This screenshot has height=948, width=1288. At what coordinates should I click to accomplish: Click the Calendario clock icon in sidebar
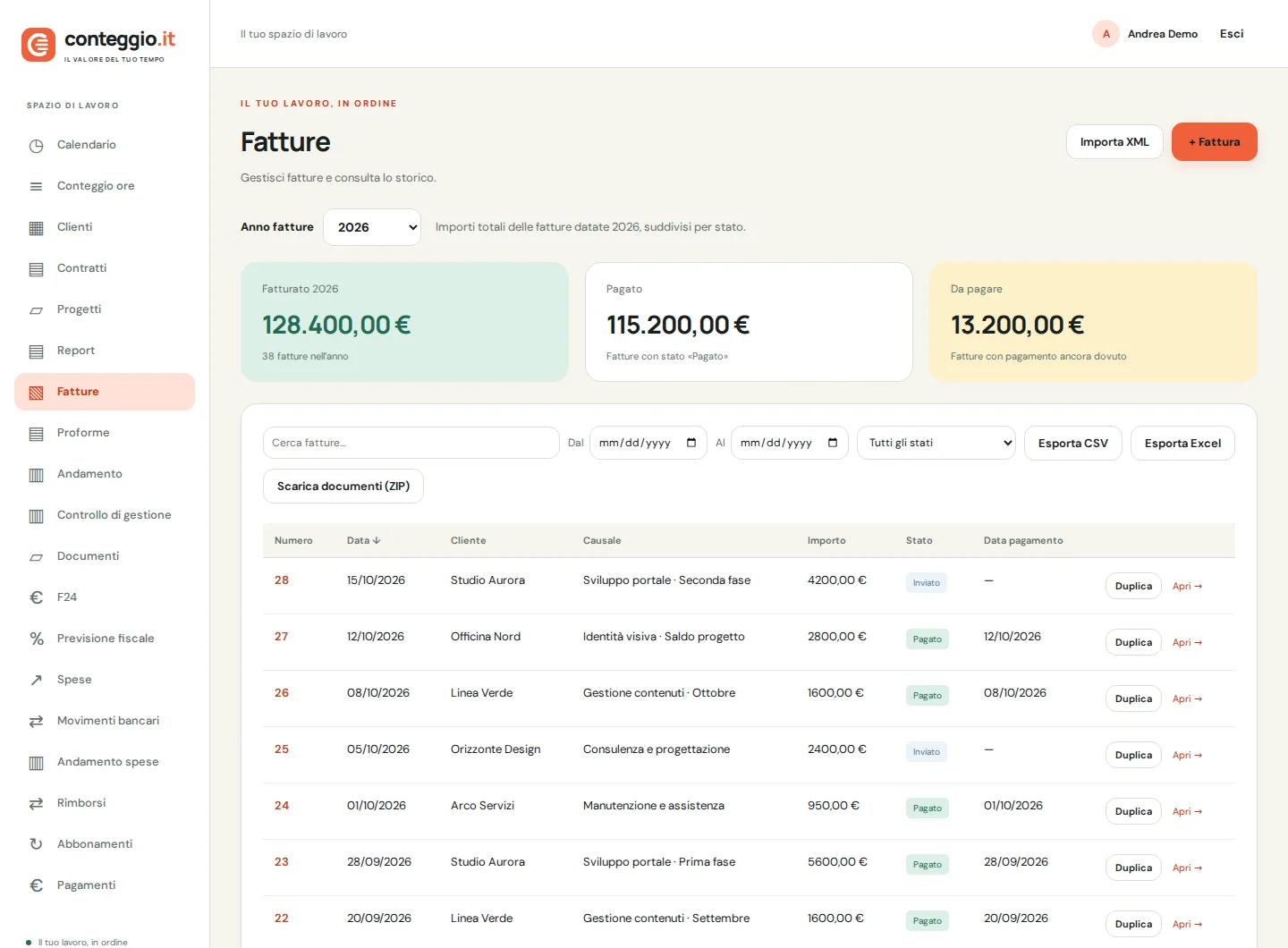tap(36, 146)
